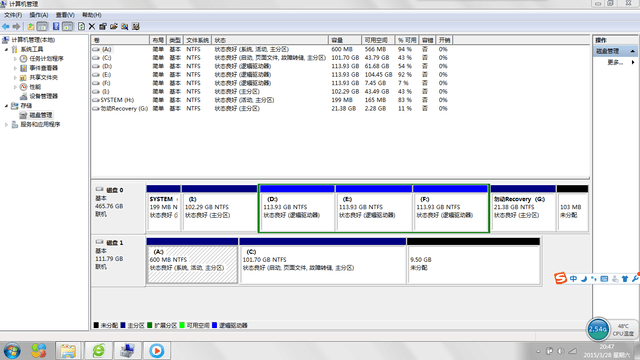Click the Delete X toolbar icon
640x360 pixels.
(x=92, y=27)
